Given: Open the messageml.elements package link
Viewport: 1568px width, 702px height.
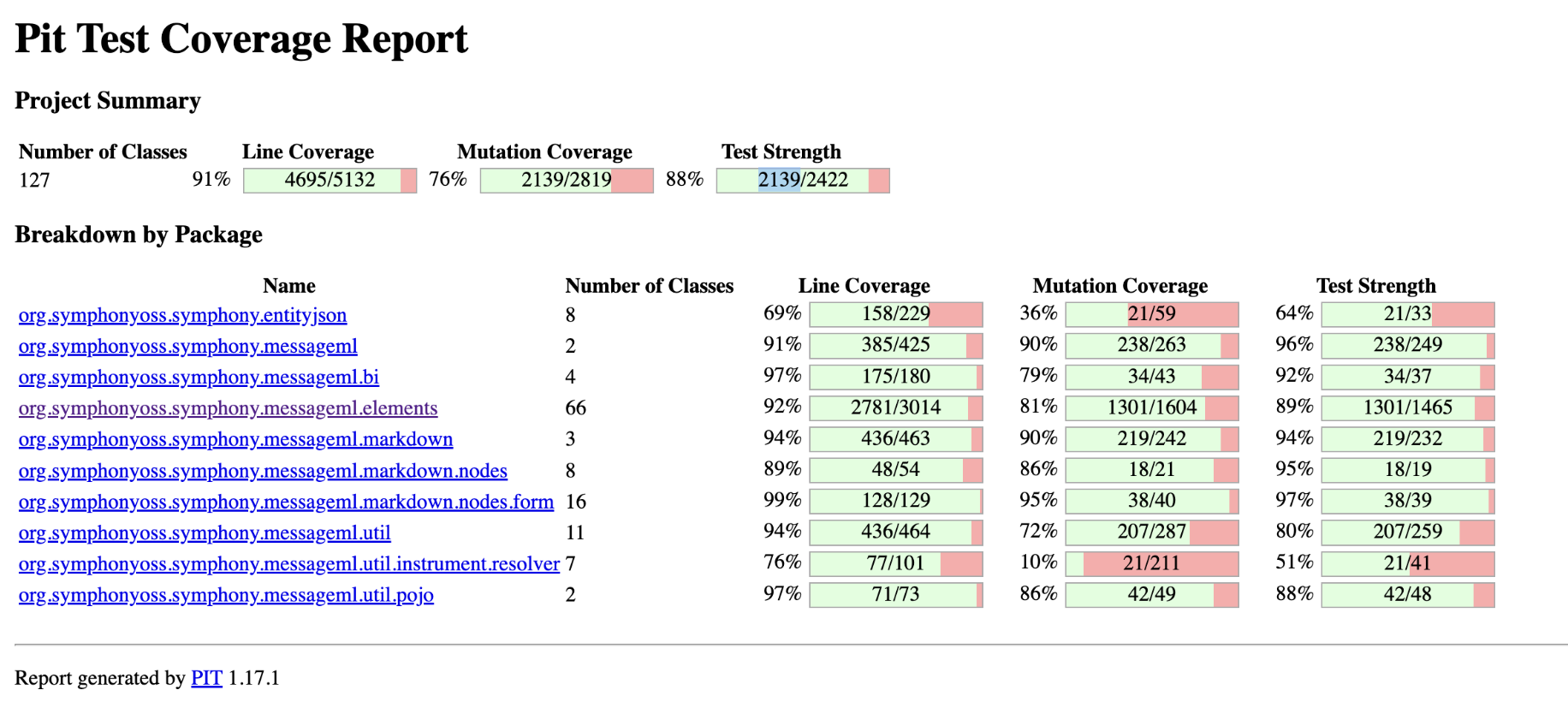Looking at the screenshot, I should (x=228, y=408).
